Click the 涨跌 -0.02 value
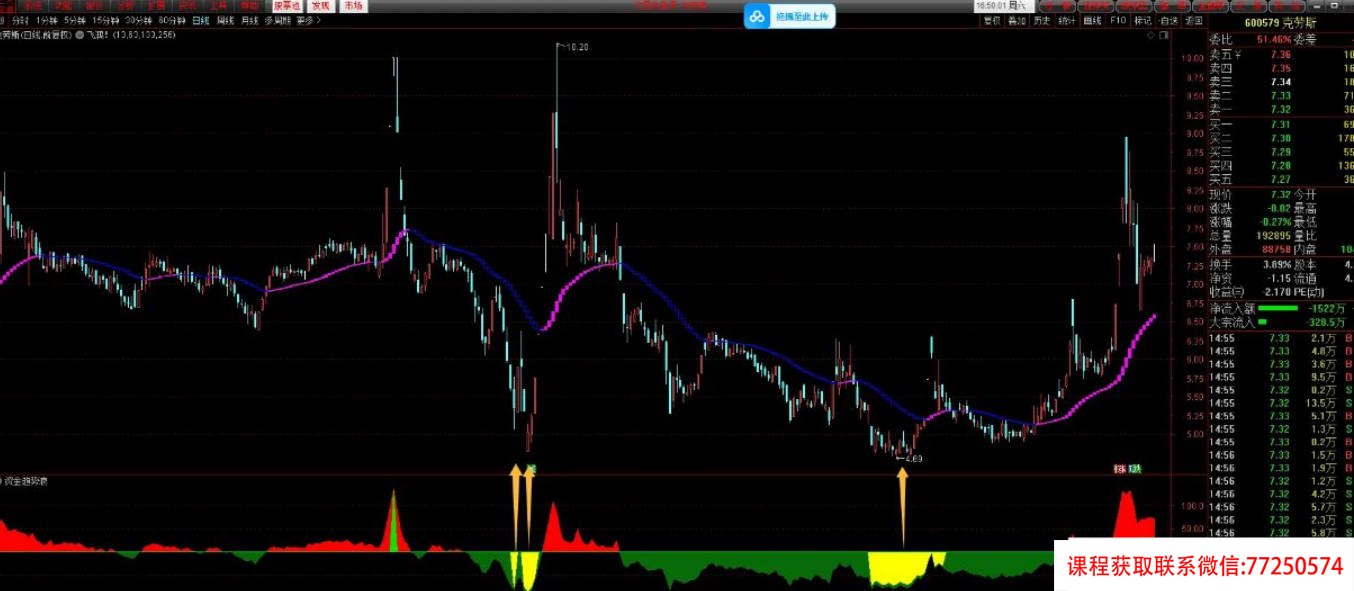This screenshot has height=591, width=1354. coord(1278,208)
